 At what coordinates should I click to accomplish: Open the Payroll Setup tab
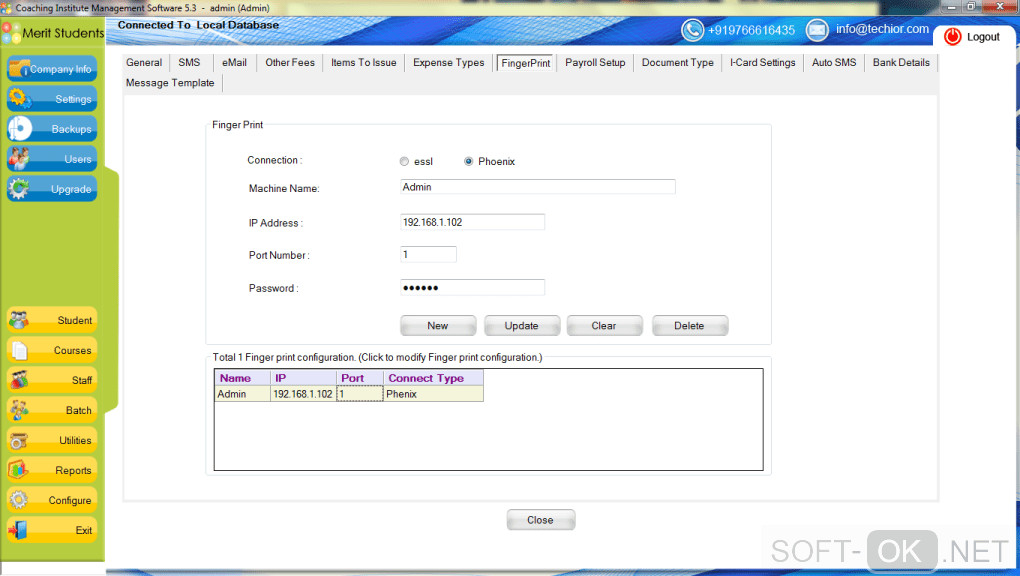coord(595,62)
